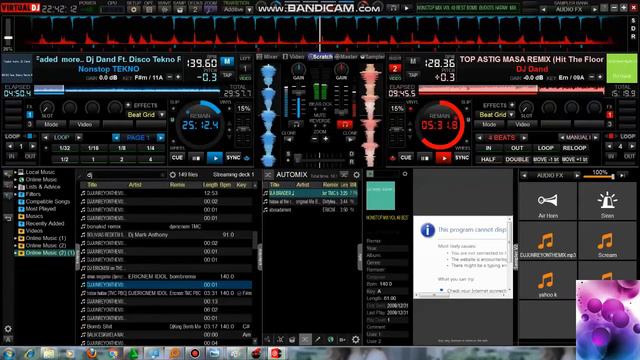Switch to the Video tab in center panel
This screenshot has width=640, height=360.
(294, 57)
